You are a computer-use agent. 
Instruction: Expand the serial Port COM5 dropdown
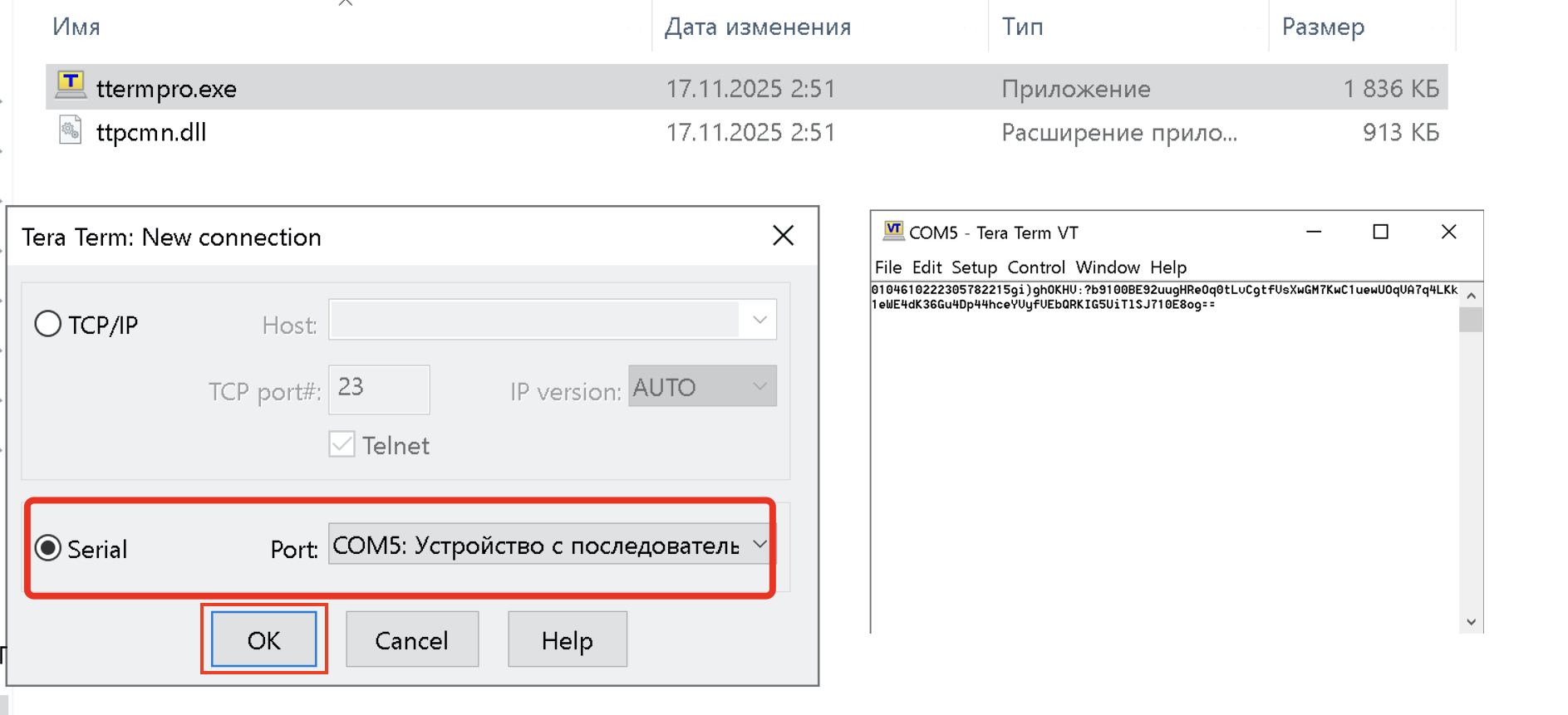click(x=759, y=544)
